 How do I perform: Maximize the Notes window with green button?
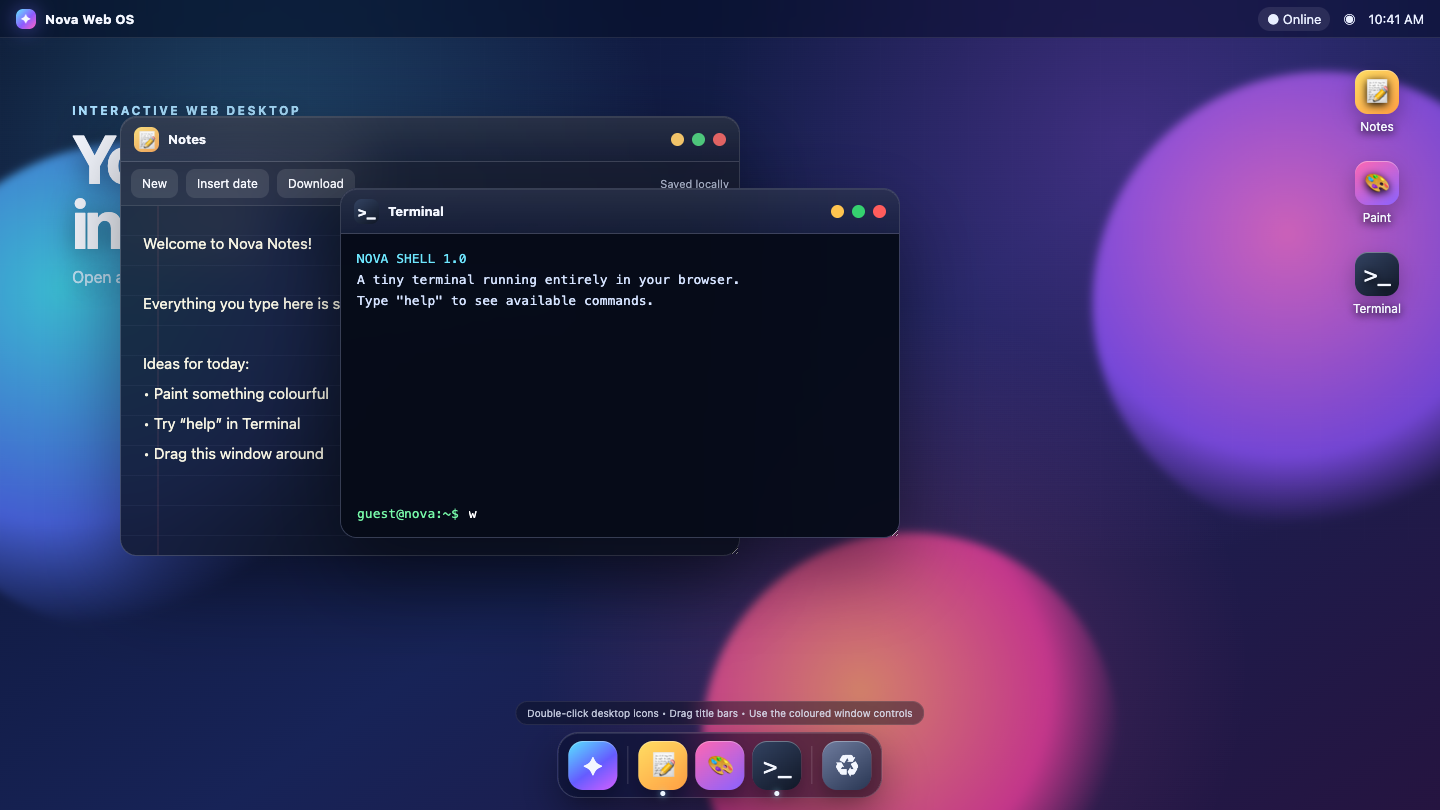pyautogui.click(x=699, y=140)
